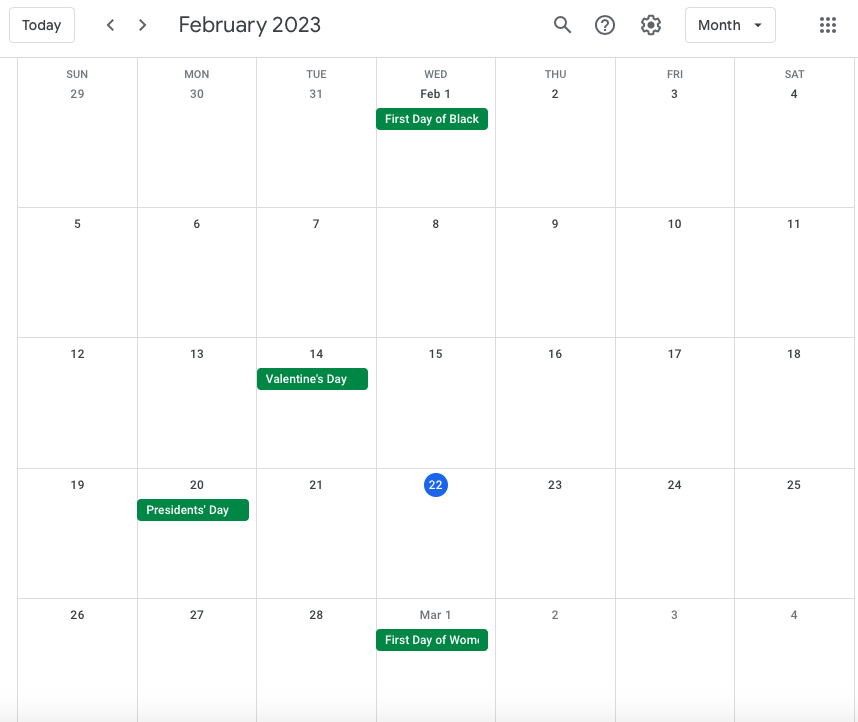
Task: Select Saturday the 25th
Action: pyautogui.click(x=794, y=485)
